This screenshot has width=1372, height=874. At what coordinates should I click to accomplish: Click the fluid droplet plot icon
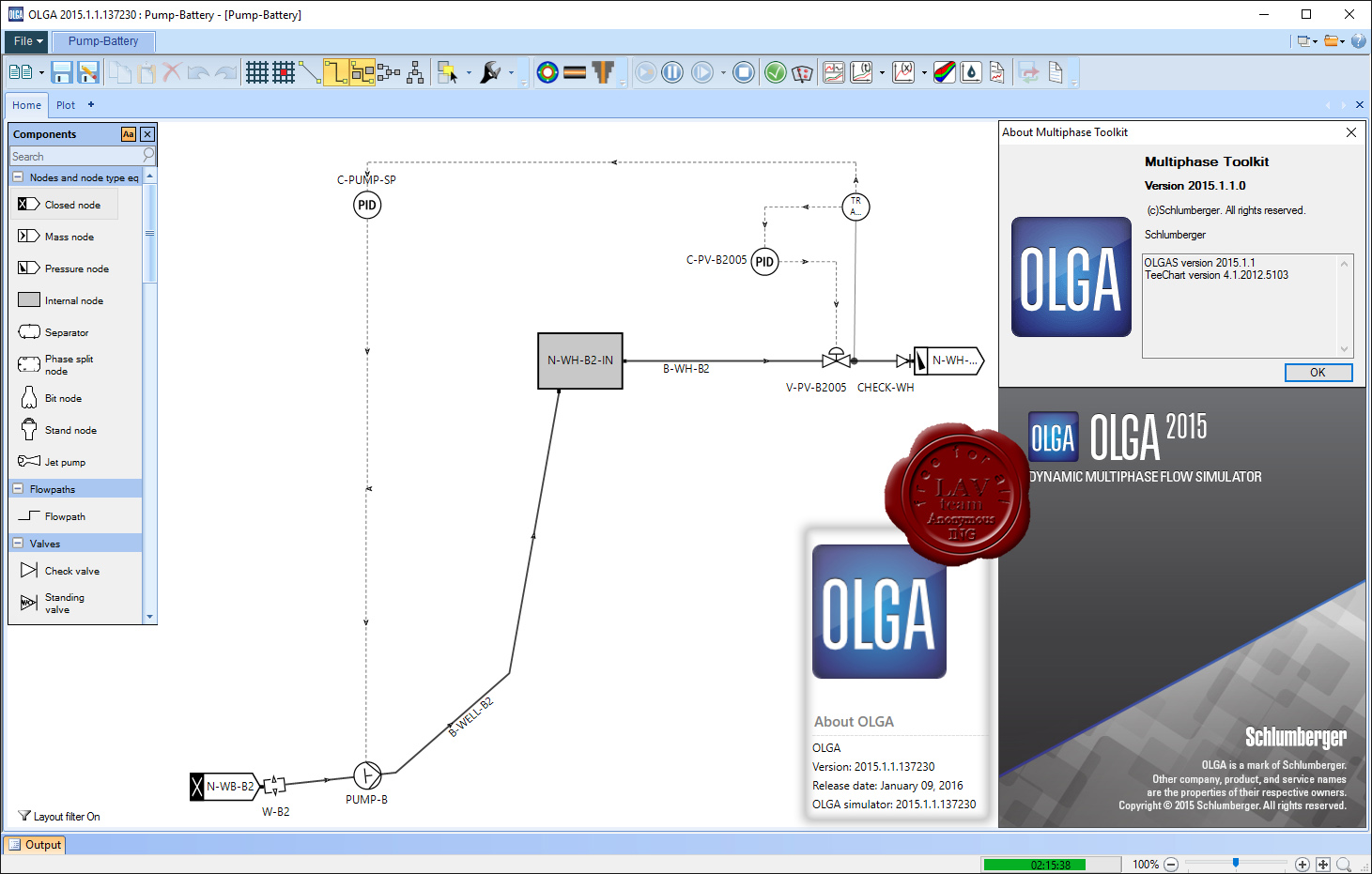click(x=971, y=72)
